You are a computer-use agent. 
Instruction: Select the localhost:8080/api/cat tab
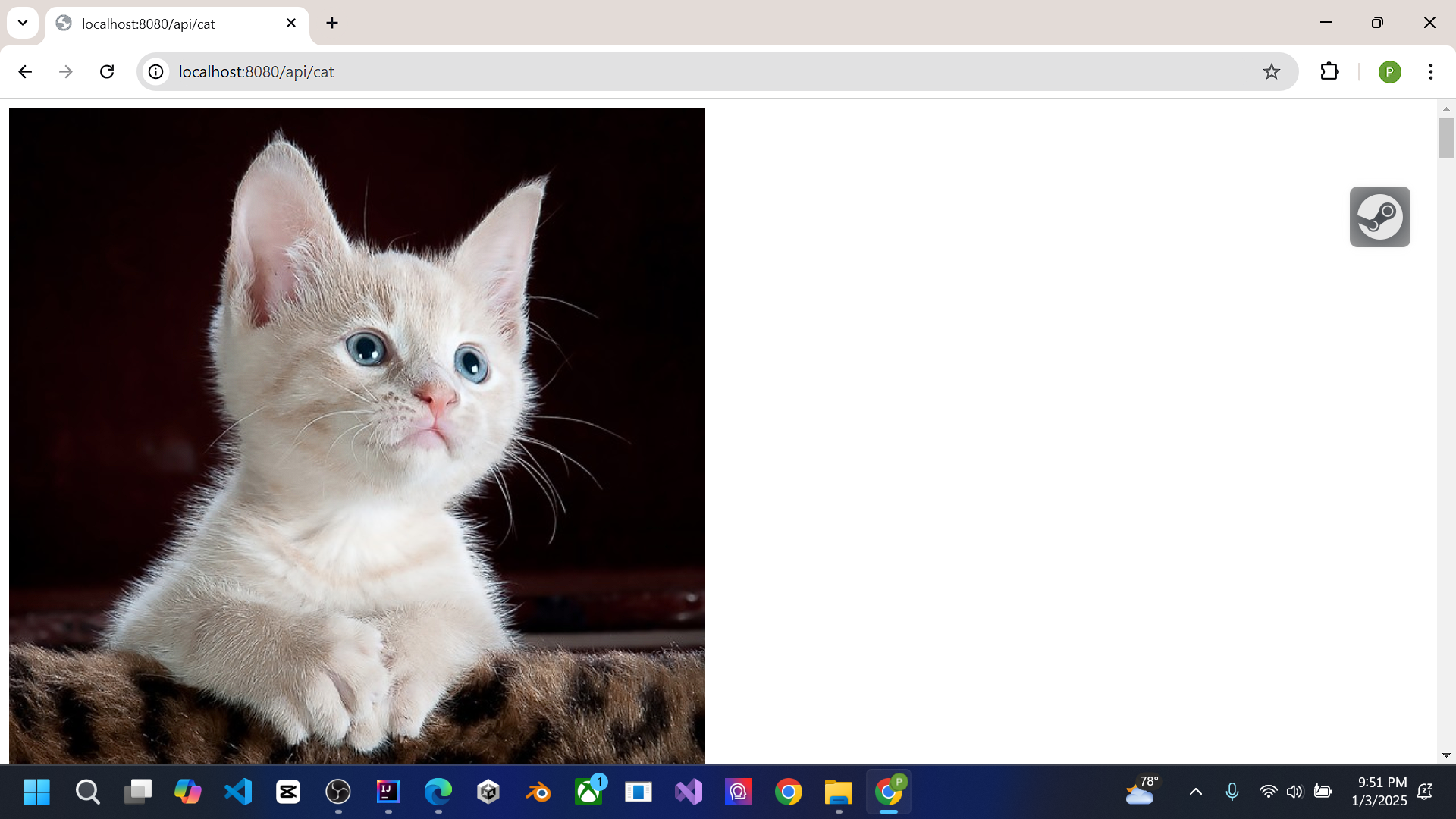[x=177, y=24]
